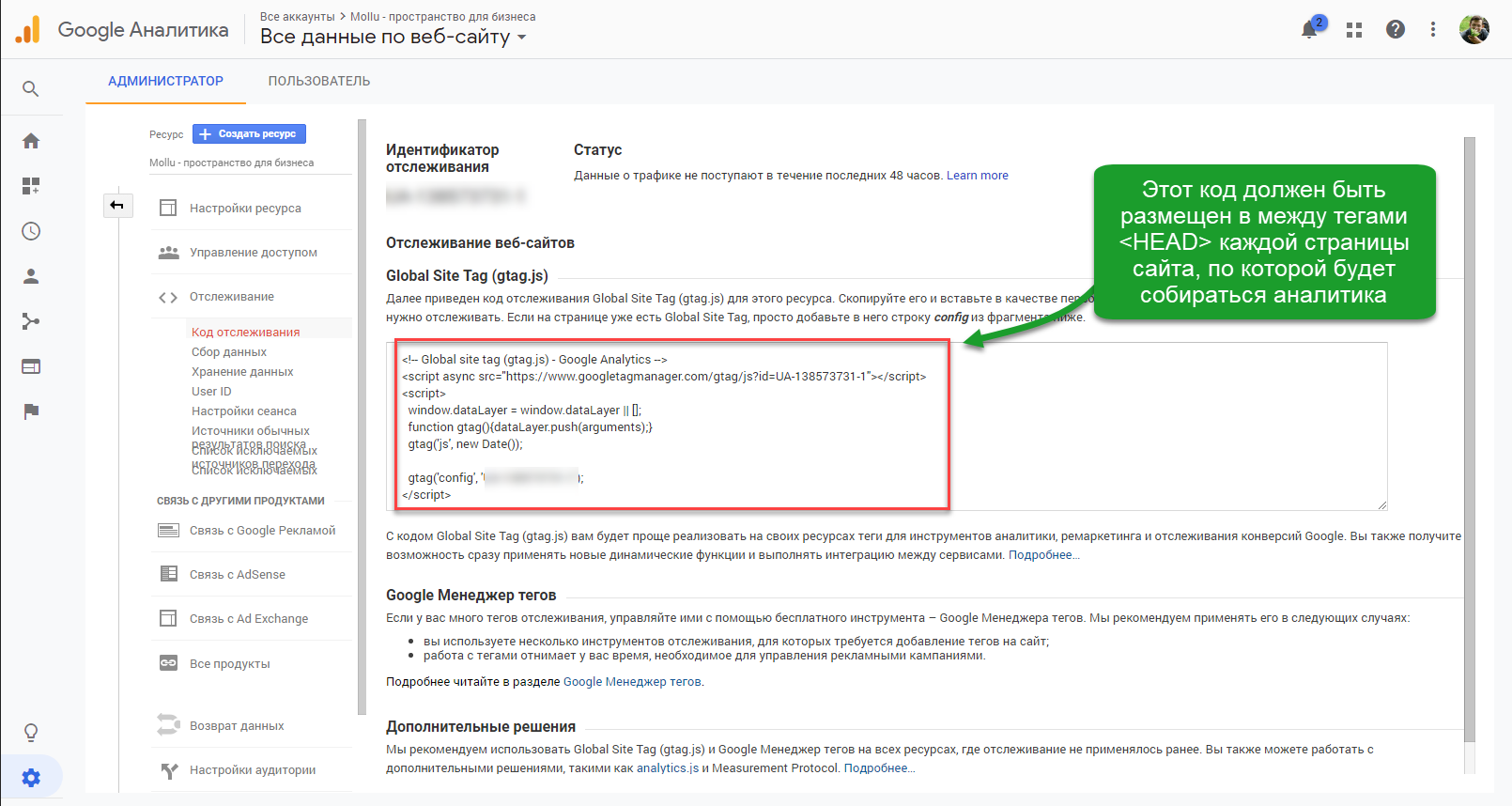Click the Настройки ресурса icon

pyautogui.click(x=168, y=208)
